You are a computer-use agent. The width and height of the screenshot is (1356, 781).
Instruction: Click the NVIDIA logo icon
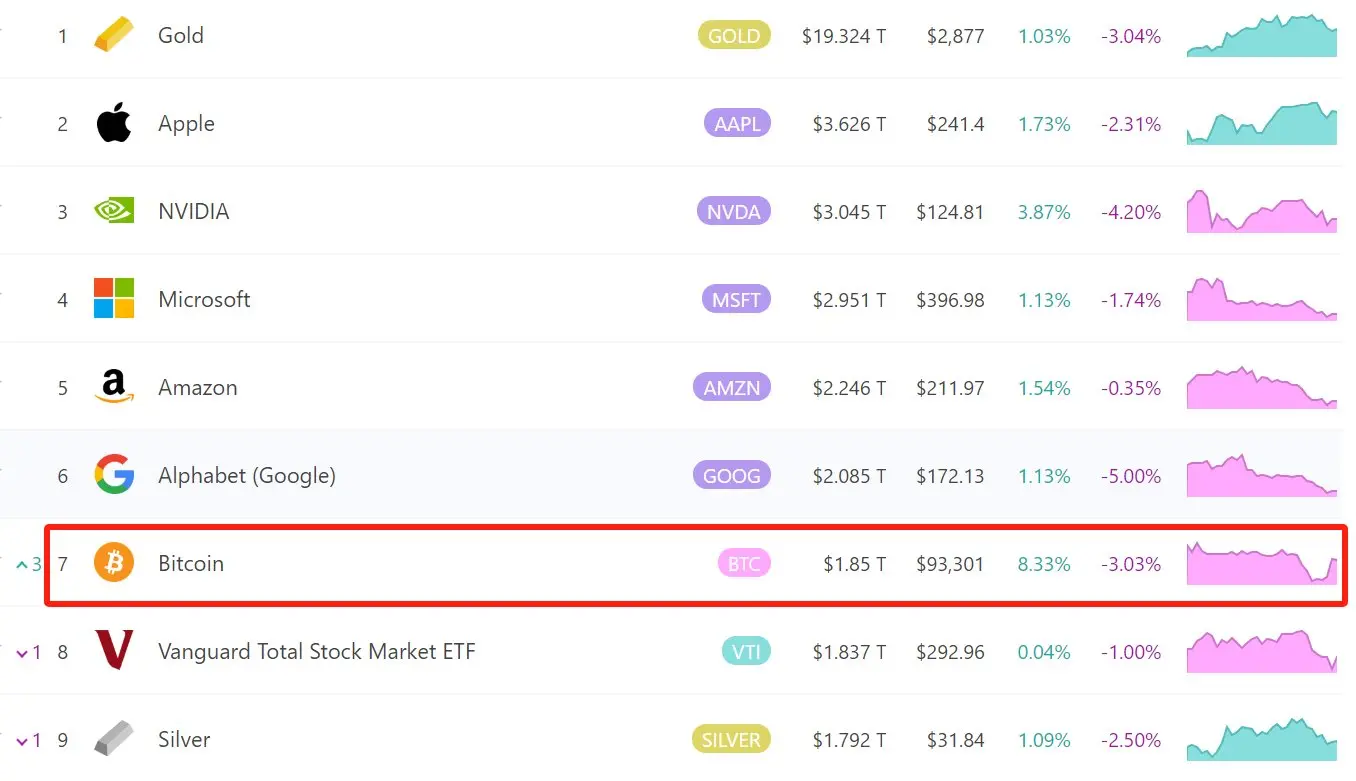pyautogui.click(x=113, y=212)
